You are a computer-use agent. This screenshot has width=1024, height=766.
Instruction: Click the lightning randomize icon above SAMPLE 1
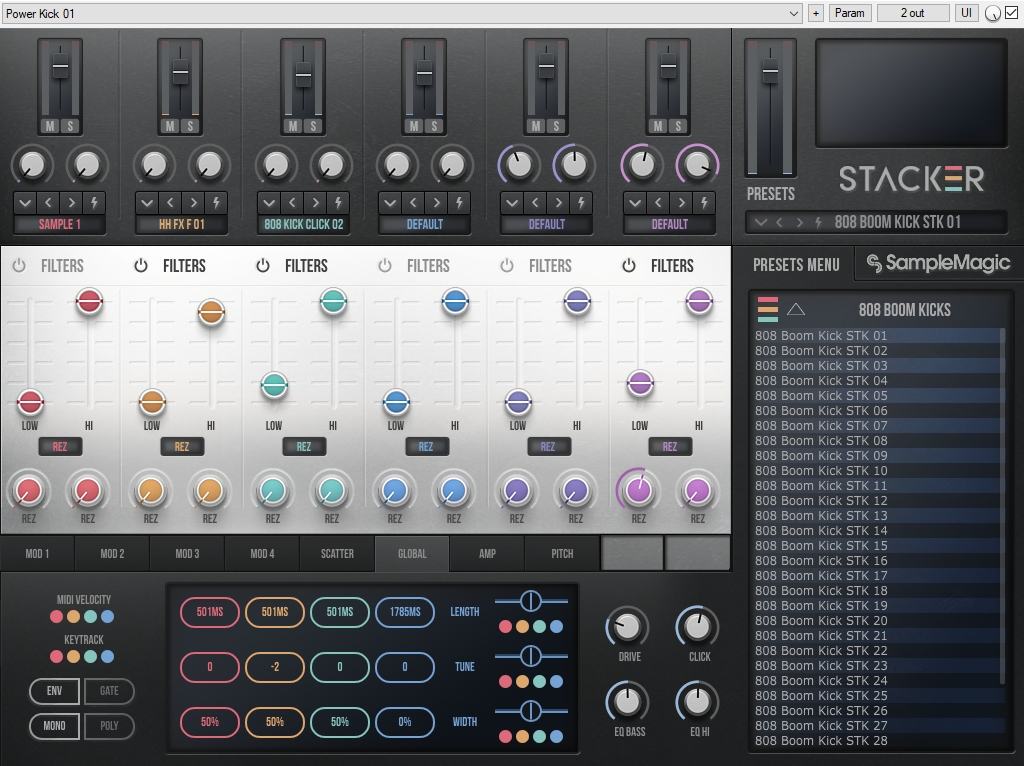(94, 202)
